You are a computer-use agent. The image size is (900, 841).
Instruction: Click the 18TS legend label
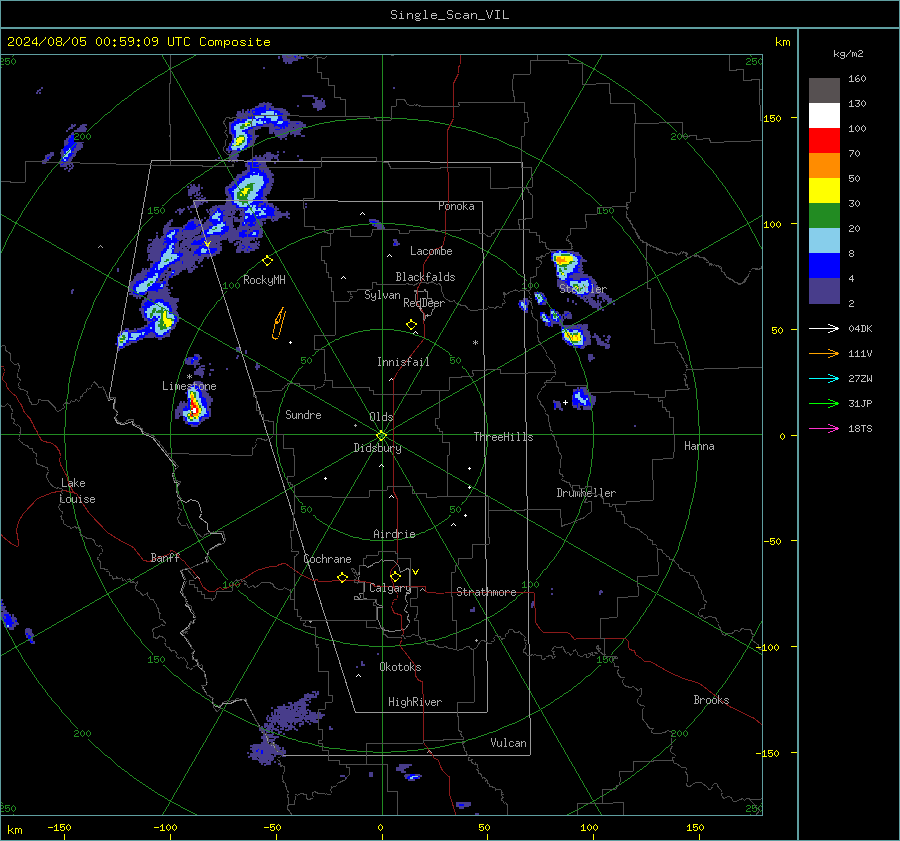click(x=860, y=428)
